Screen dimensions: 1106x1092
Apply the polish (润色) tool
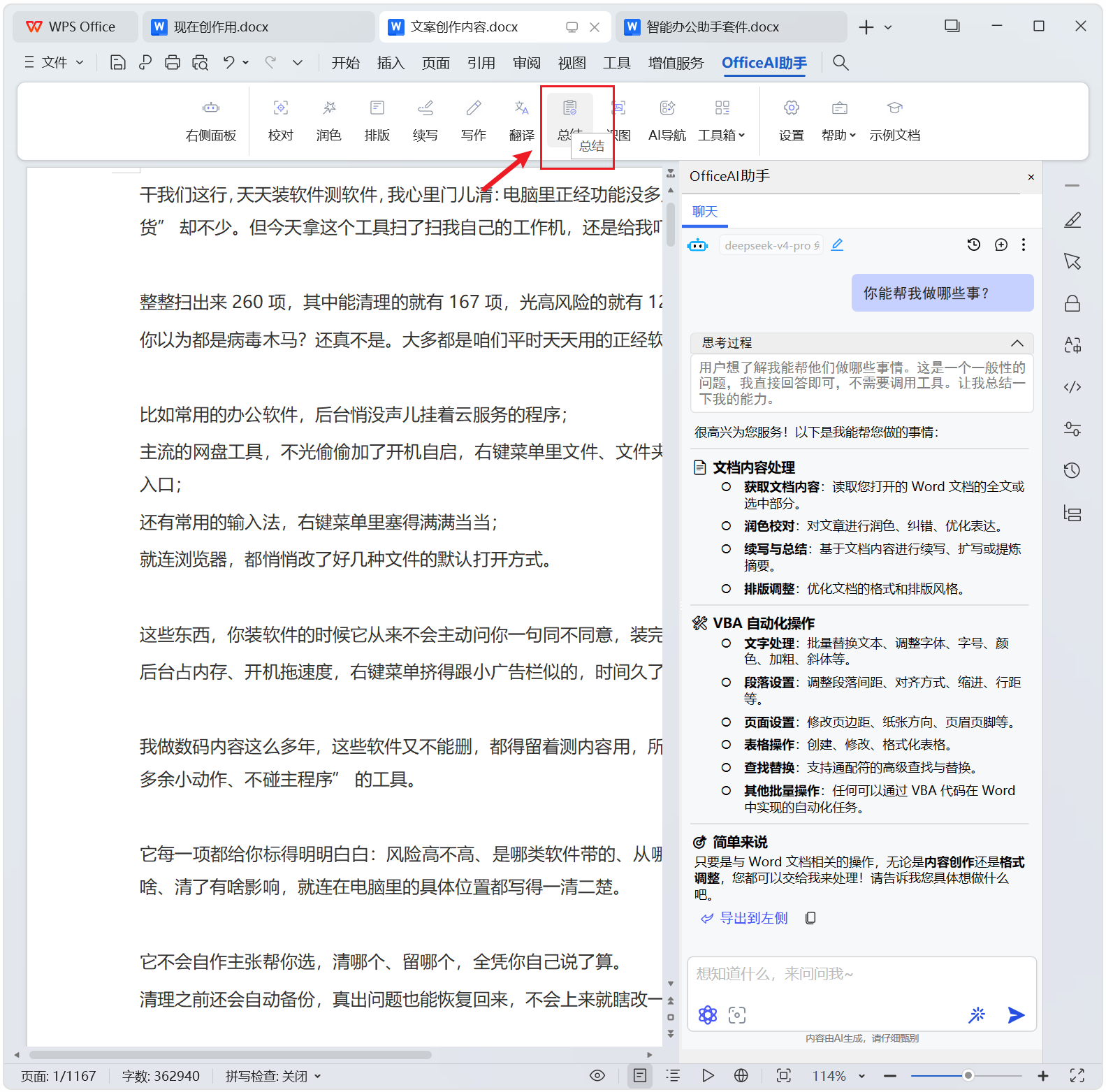328,120
